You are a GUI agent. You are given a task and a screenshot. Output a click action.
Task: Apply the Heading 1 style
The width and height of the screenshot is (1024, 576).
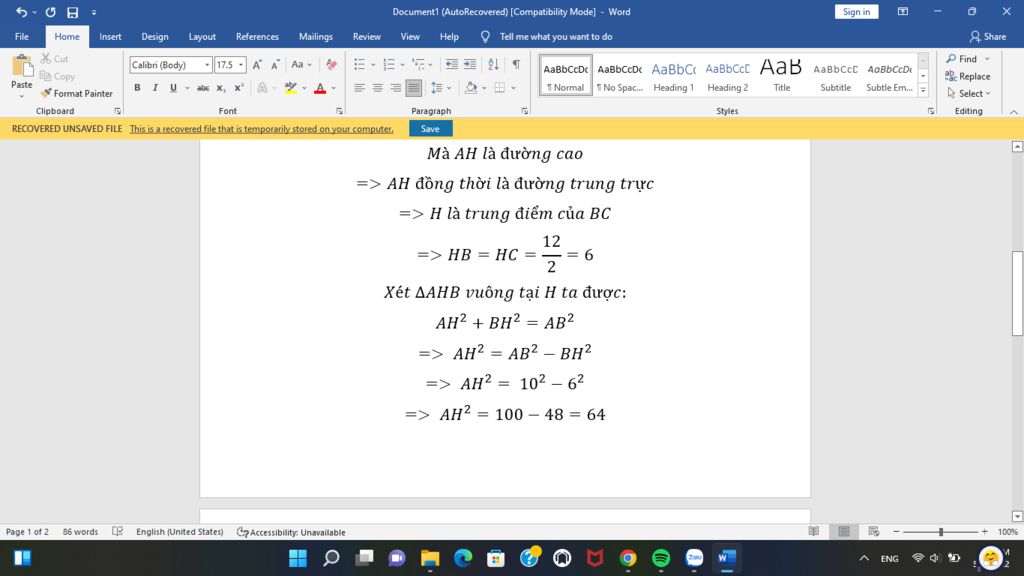[673, 75]
